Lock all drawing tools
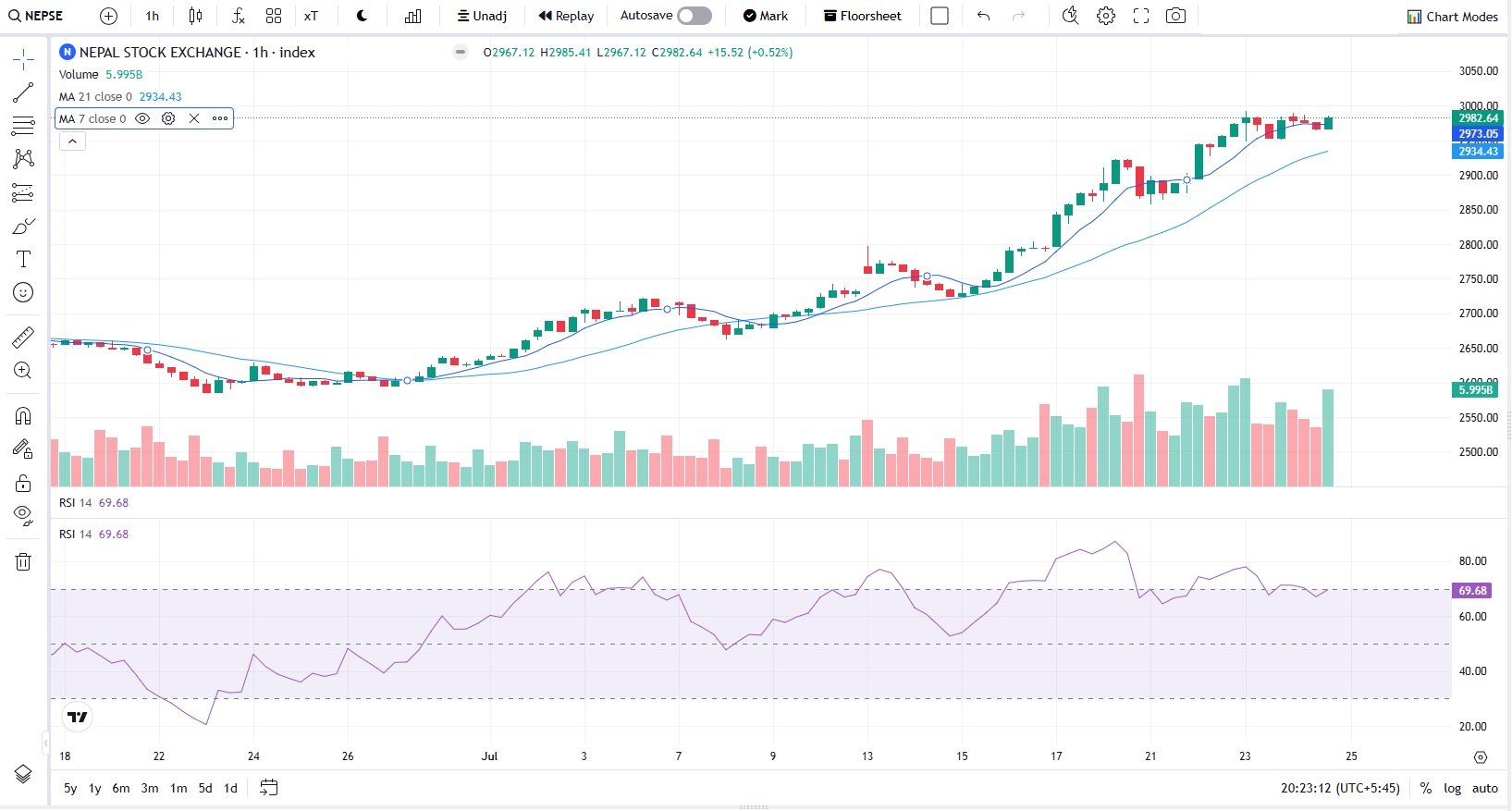This screenshot has height=811, width=1512. 23,483
